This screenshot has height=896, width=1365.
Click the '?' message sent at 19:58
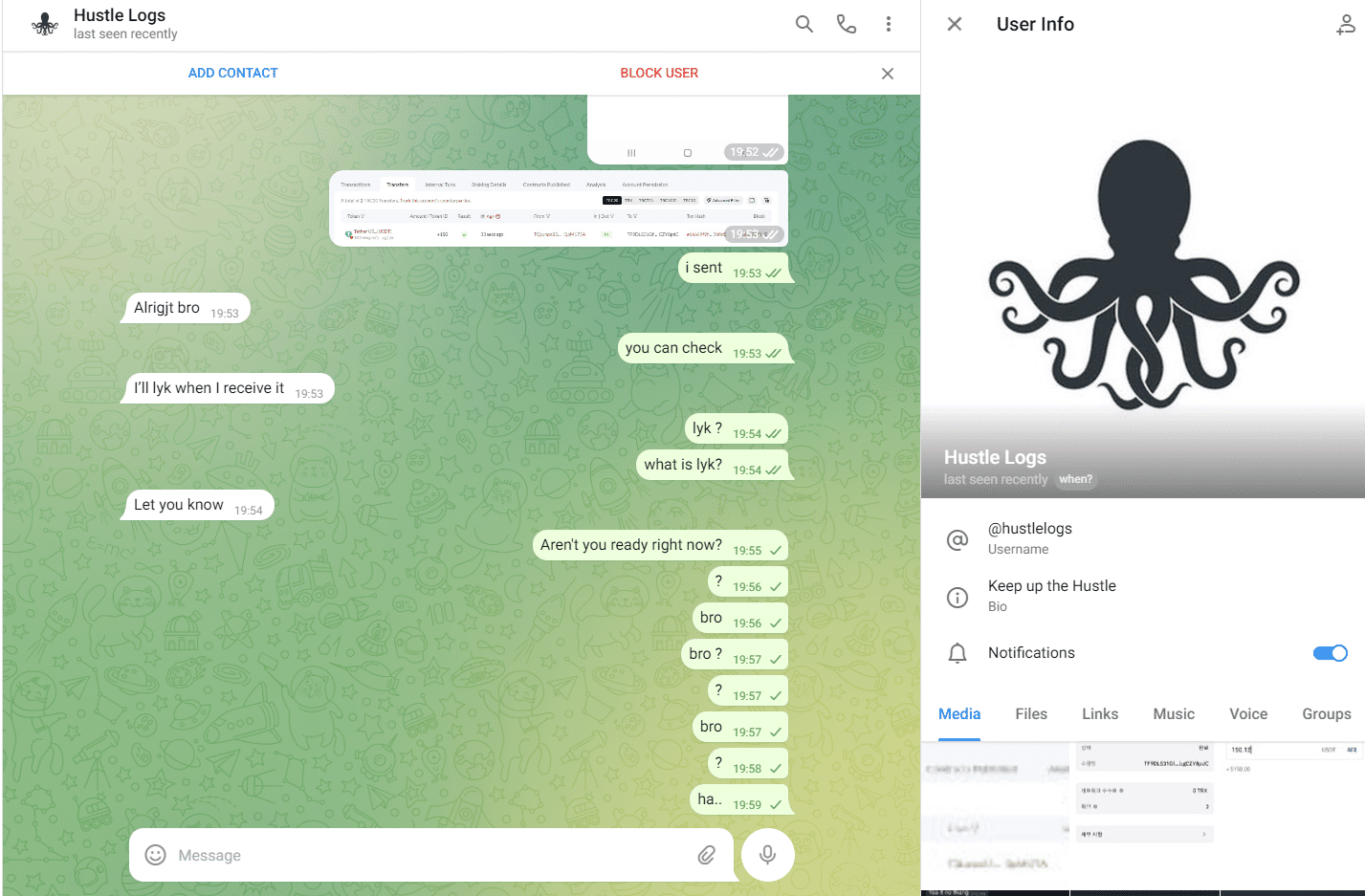(x=748, y=764)
